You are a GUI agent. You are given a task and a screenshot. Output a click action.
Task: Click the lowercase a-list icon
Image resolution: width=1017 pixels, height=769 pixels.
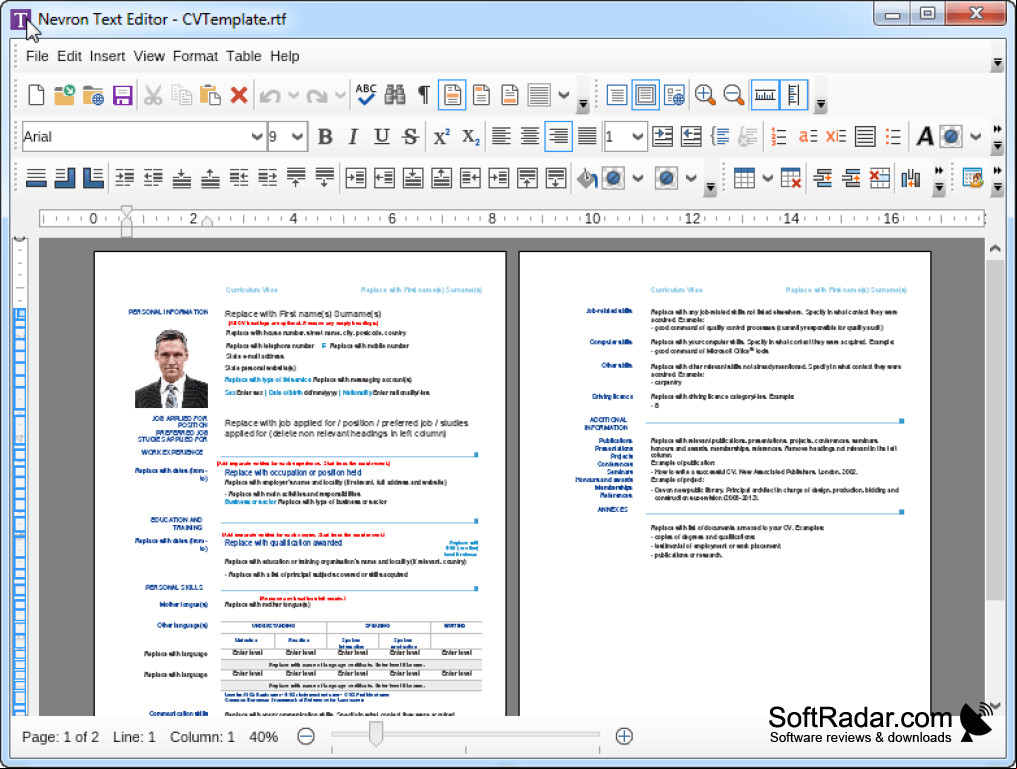pos(808,137)
